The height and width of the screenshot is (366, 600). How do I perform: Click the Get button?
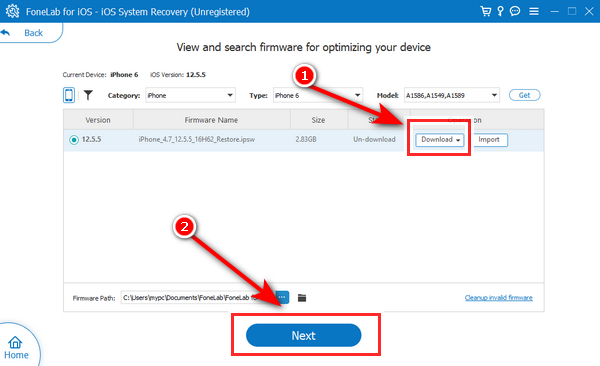(x=524, y=95)
